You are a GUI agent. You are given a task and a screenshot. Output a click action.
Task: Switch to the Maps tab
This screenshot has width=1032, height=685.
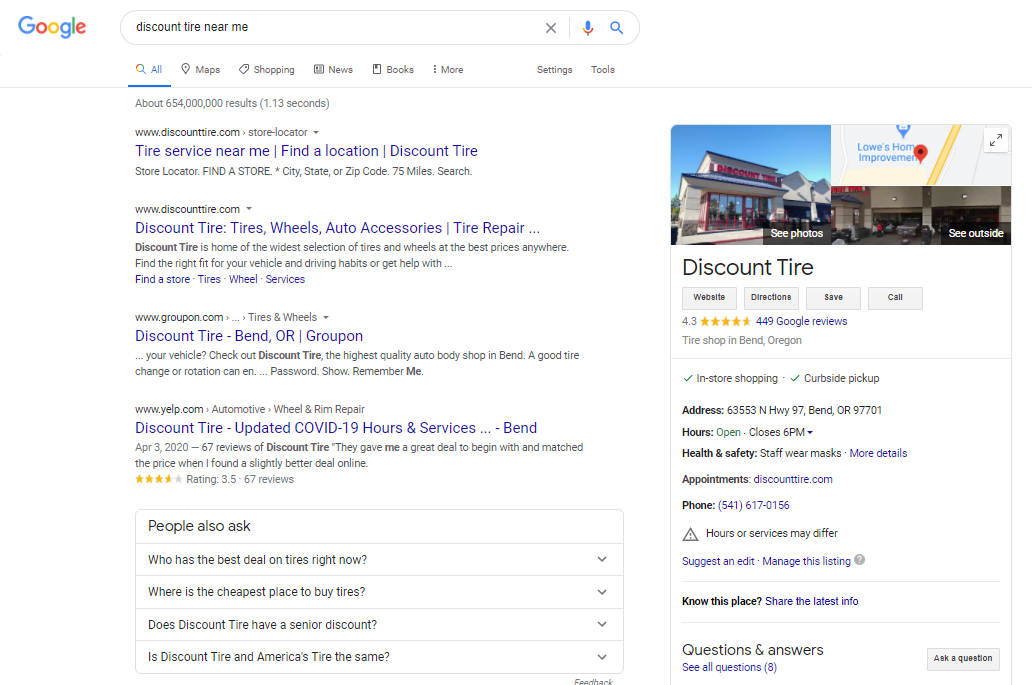click(201, 70)
